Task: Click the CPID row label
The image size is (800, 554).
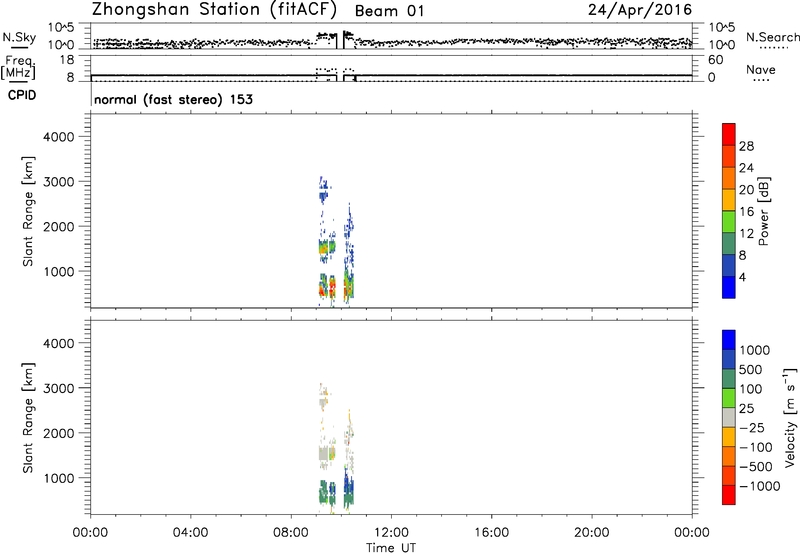Action: point(22,95)
